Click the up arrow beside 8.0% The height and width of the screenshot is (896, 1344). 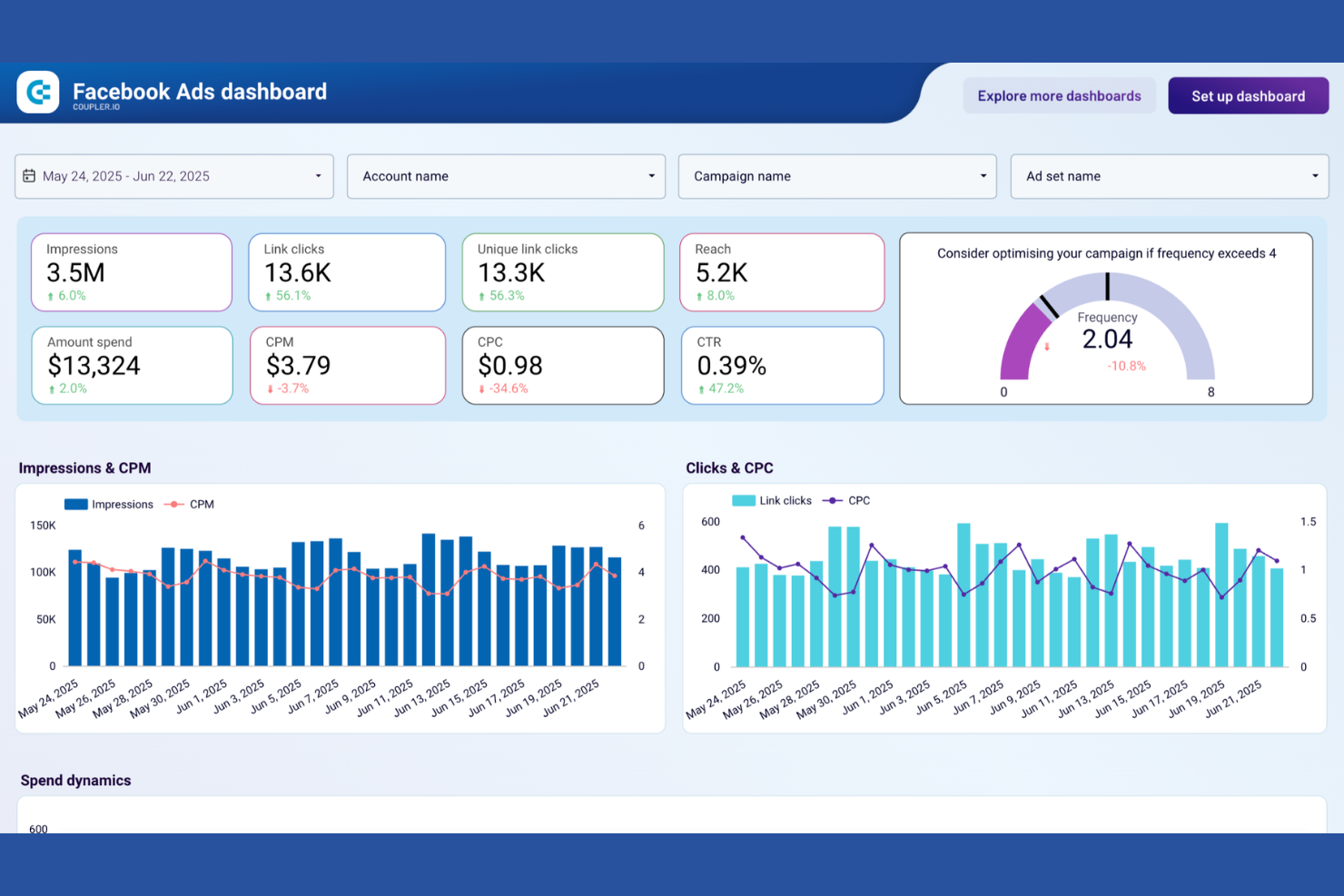[x=699, y=297]
